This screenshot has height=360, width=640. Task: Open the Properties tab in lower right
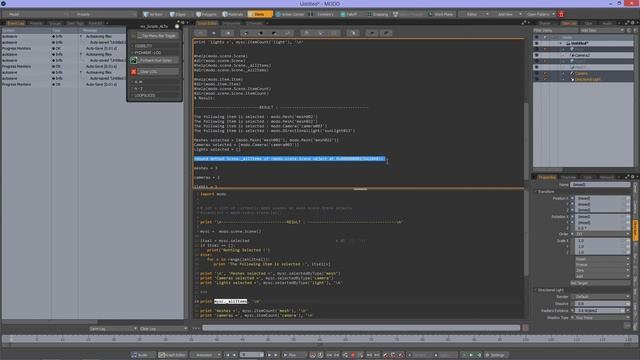547,177
